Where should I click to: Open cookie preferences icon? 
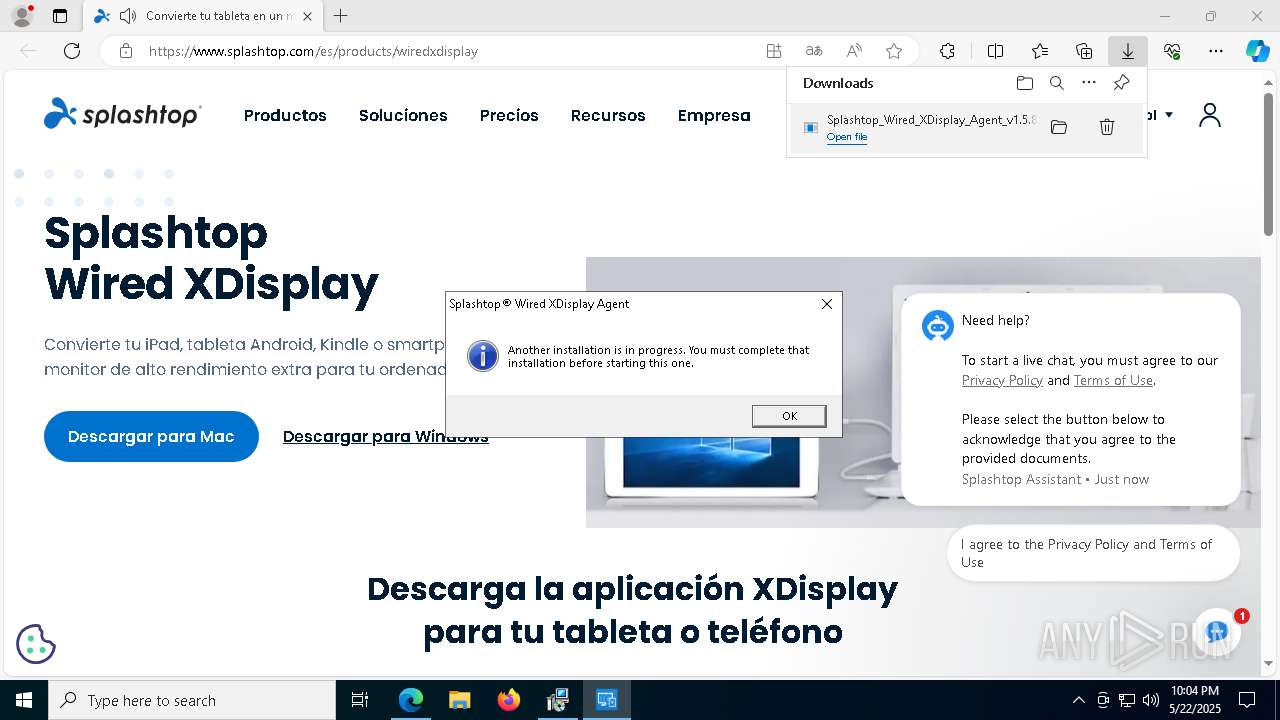(x=36, y=644)
